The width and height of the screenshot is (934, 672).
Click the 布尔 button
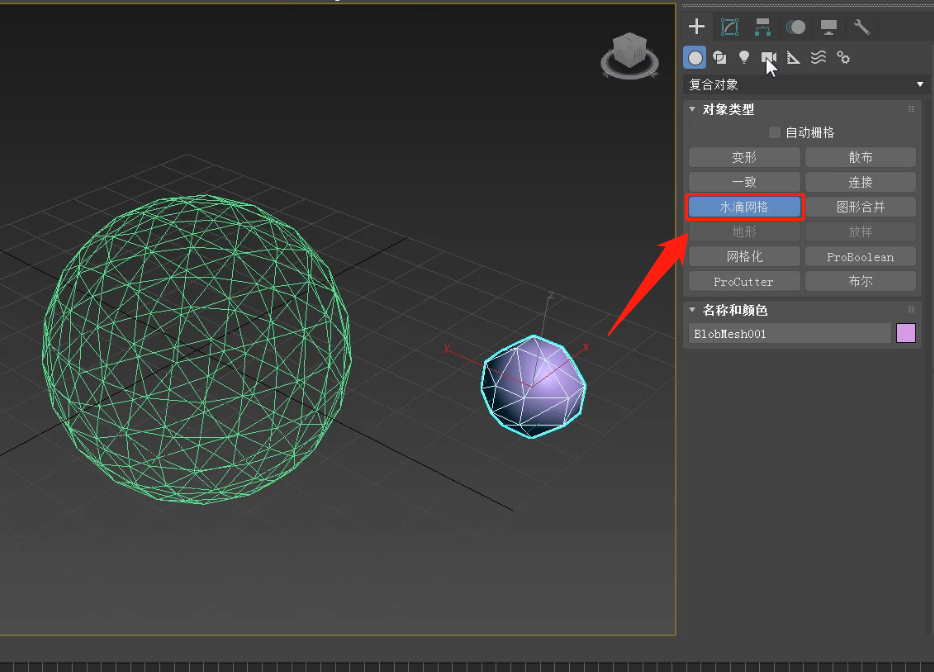[x=860, y=281]
